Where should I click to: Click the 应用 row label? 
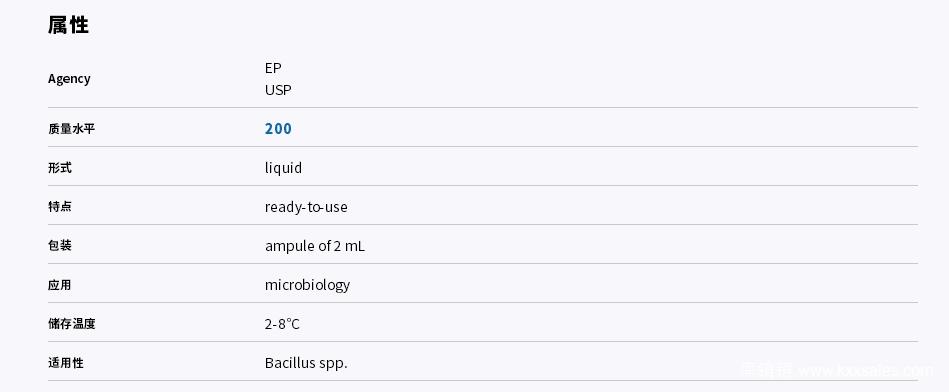60,284
